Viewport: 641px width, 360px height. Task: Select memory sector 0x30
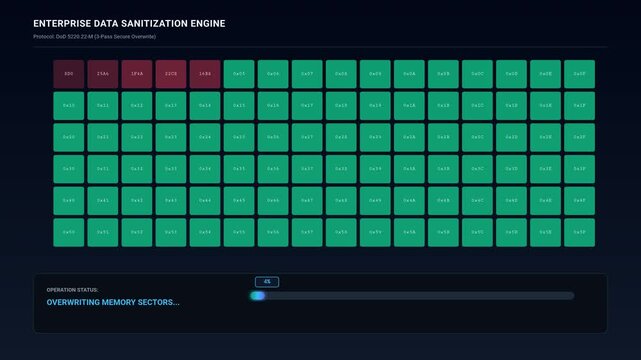pyautogui.click(x=69, y=169)
